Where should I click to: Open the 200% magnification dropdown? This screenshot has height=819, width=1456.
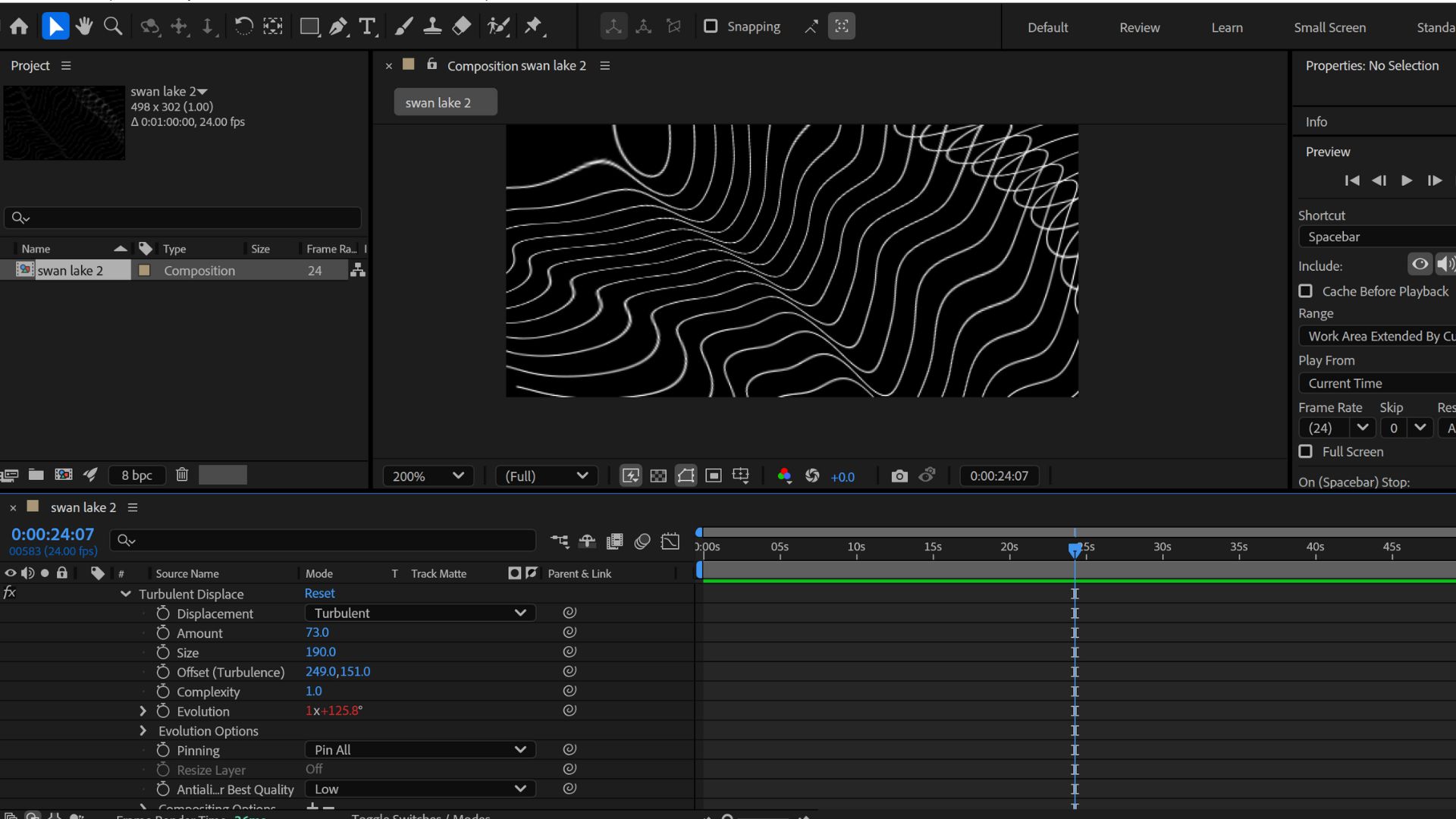click(x=428, y=475)
